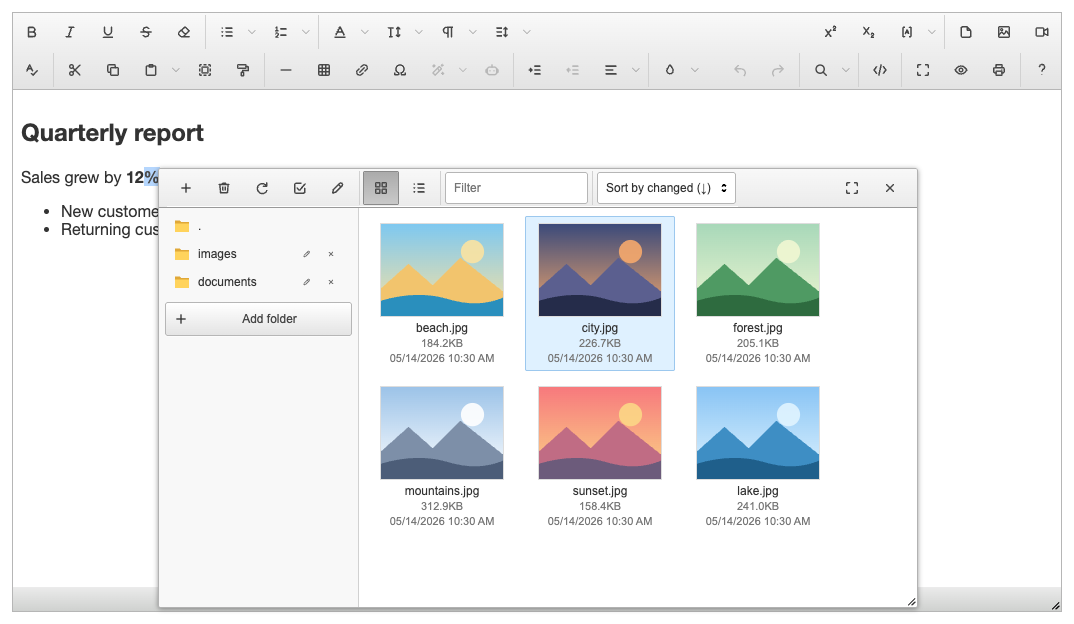Click the cut scissors icon

point(75,70)
